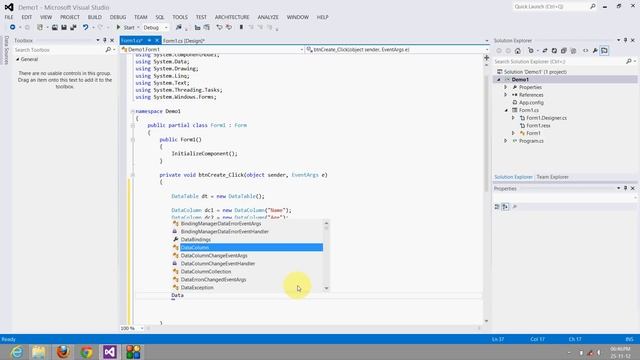Viewport: 640px width, 360px height.
Task: Click the IntelliSense list scroll down arrow
Action: click(326, 288)
